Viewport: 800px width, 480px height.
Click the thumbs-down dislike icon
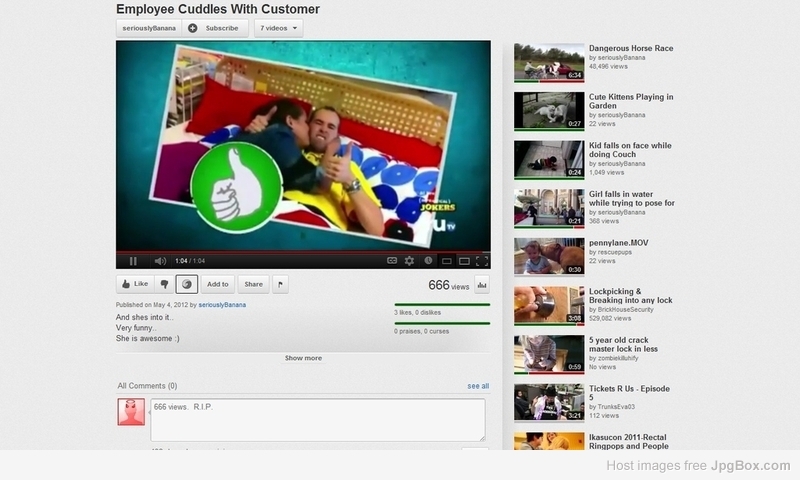(x=164, y=284)
